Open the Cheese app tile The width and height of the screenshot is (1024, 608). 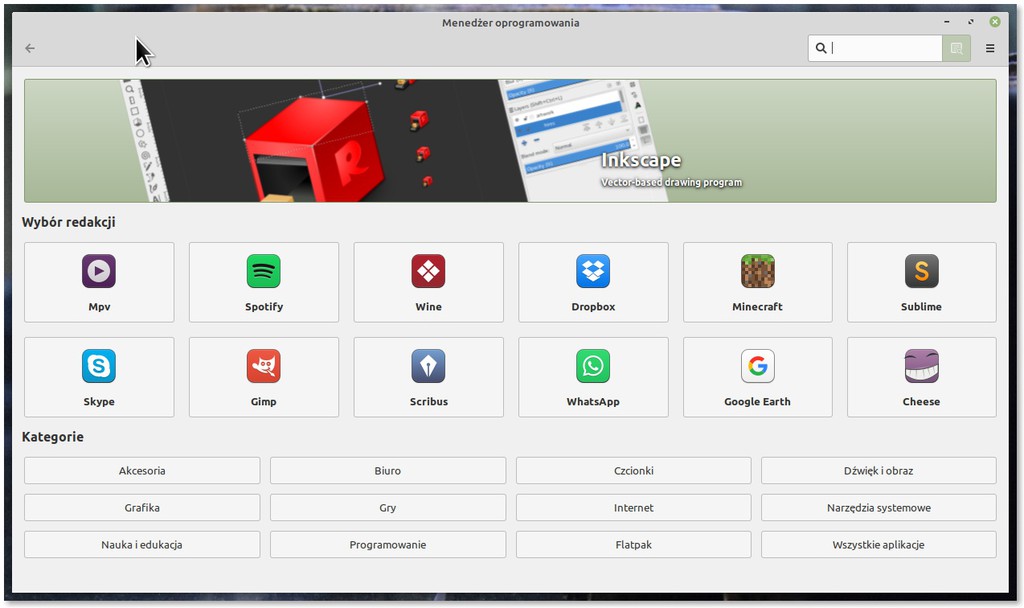pyautogui.click(x=921, y=377)
